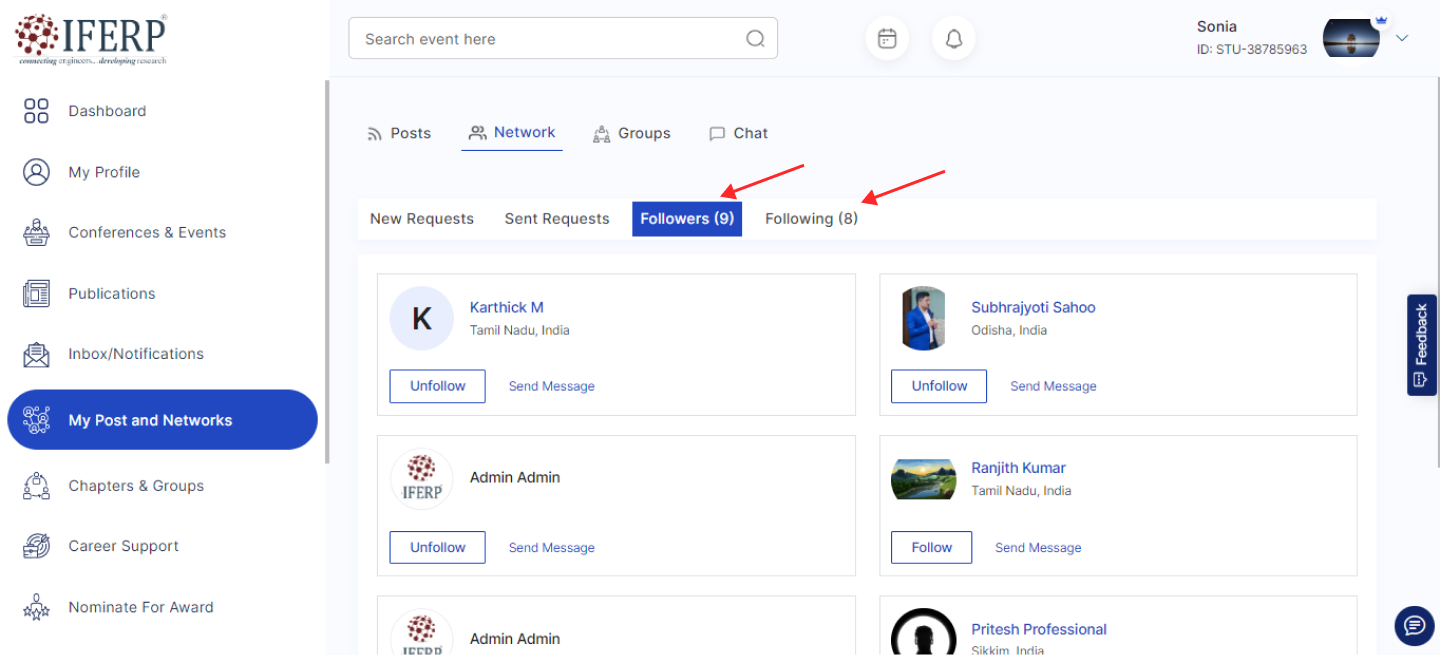The height and width of the screenshot is (655, 1440).
Task: Select the My Profile person icon
Action: tap(36, 172)
